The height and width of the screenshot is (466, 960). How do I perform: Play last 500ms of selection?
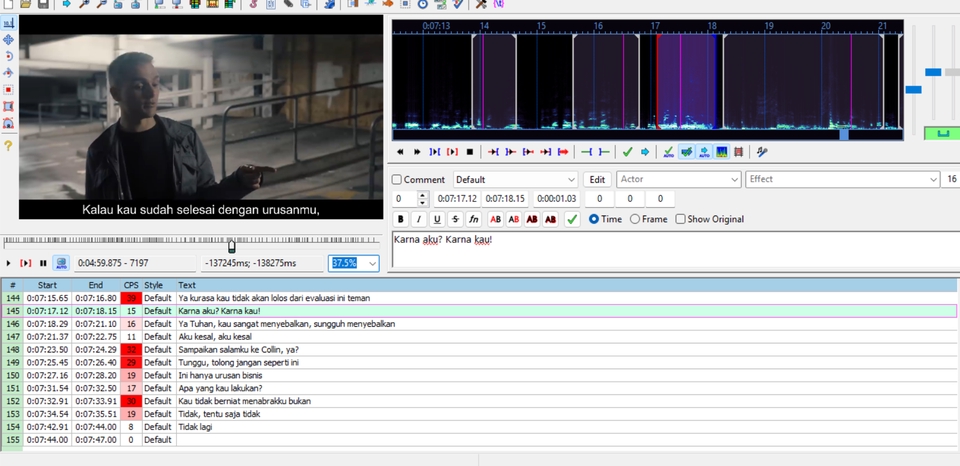546,152
